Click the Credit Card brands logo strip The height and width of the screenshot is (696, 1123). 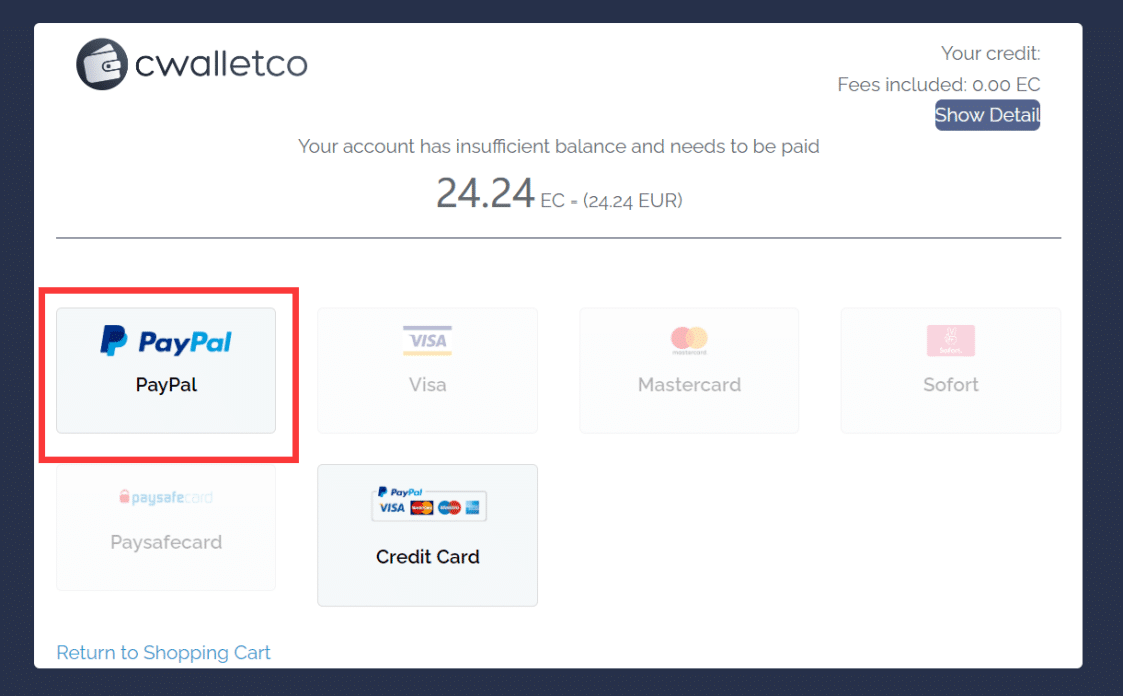tap(428, 503)
